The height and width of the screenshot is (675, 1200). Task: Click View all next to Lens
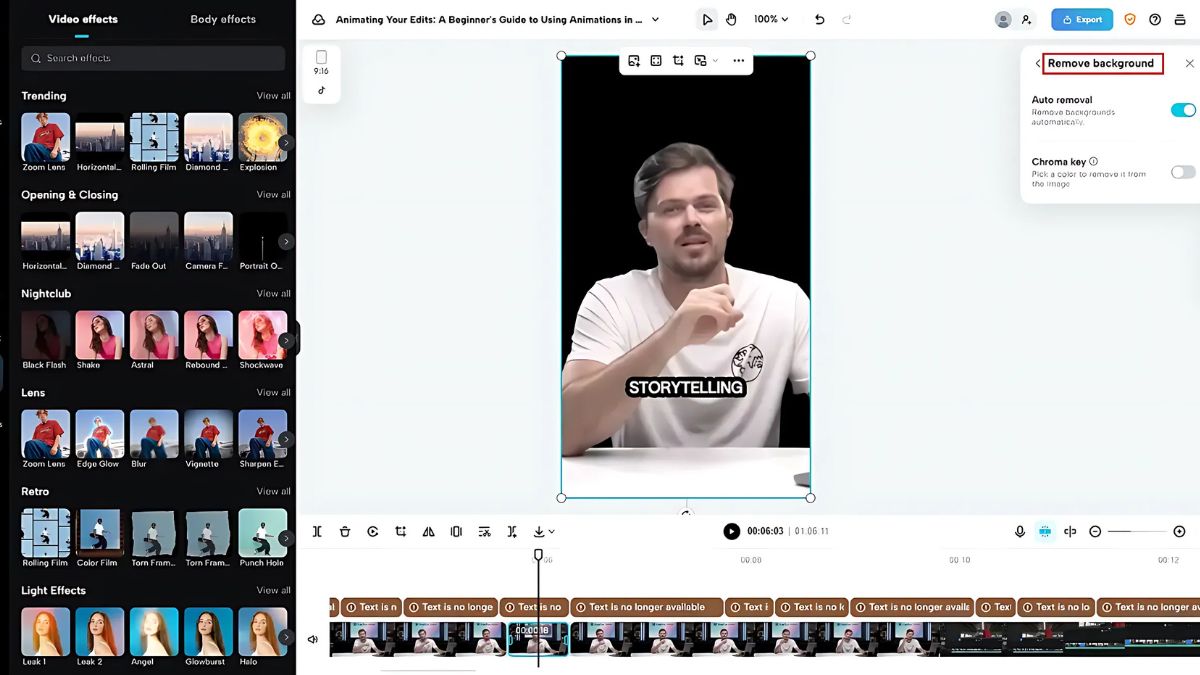click(x=274, y=392)
